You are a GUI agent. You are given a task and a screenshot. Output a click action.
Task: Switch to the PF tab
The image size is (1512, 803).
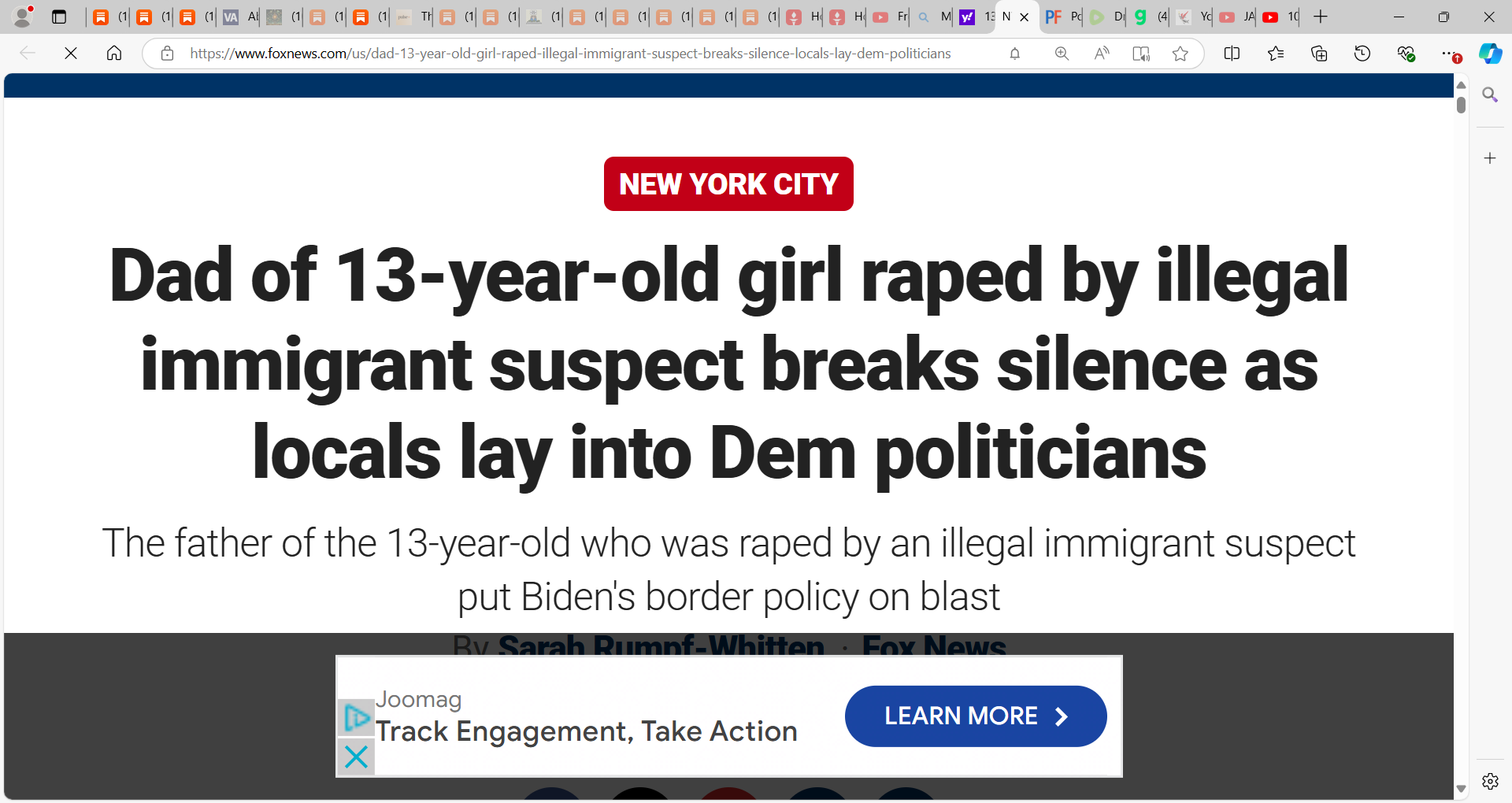coord(1062,17)
